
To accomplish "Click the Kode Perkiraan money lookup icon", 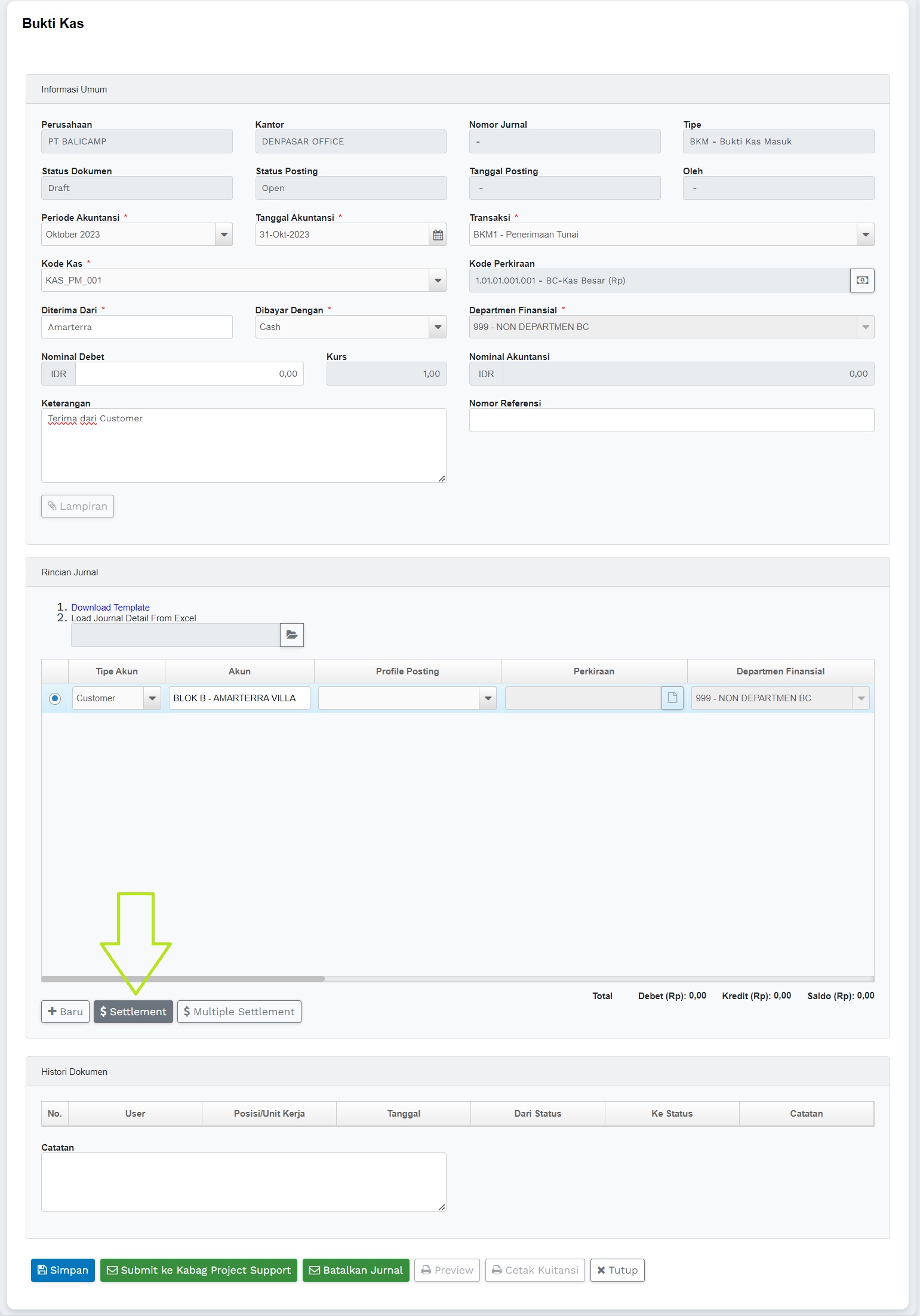I will tap(862, 281).
